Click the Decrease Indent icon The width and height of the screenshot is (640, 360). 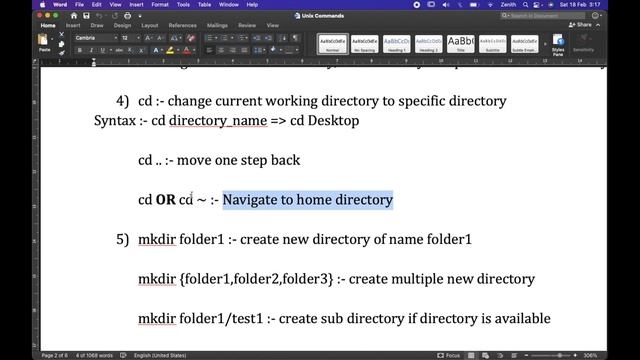(x=256, y=38)
